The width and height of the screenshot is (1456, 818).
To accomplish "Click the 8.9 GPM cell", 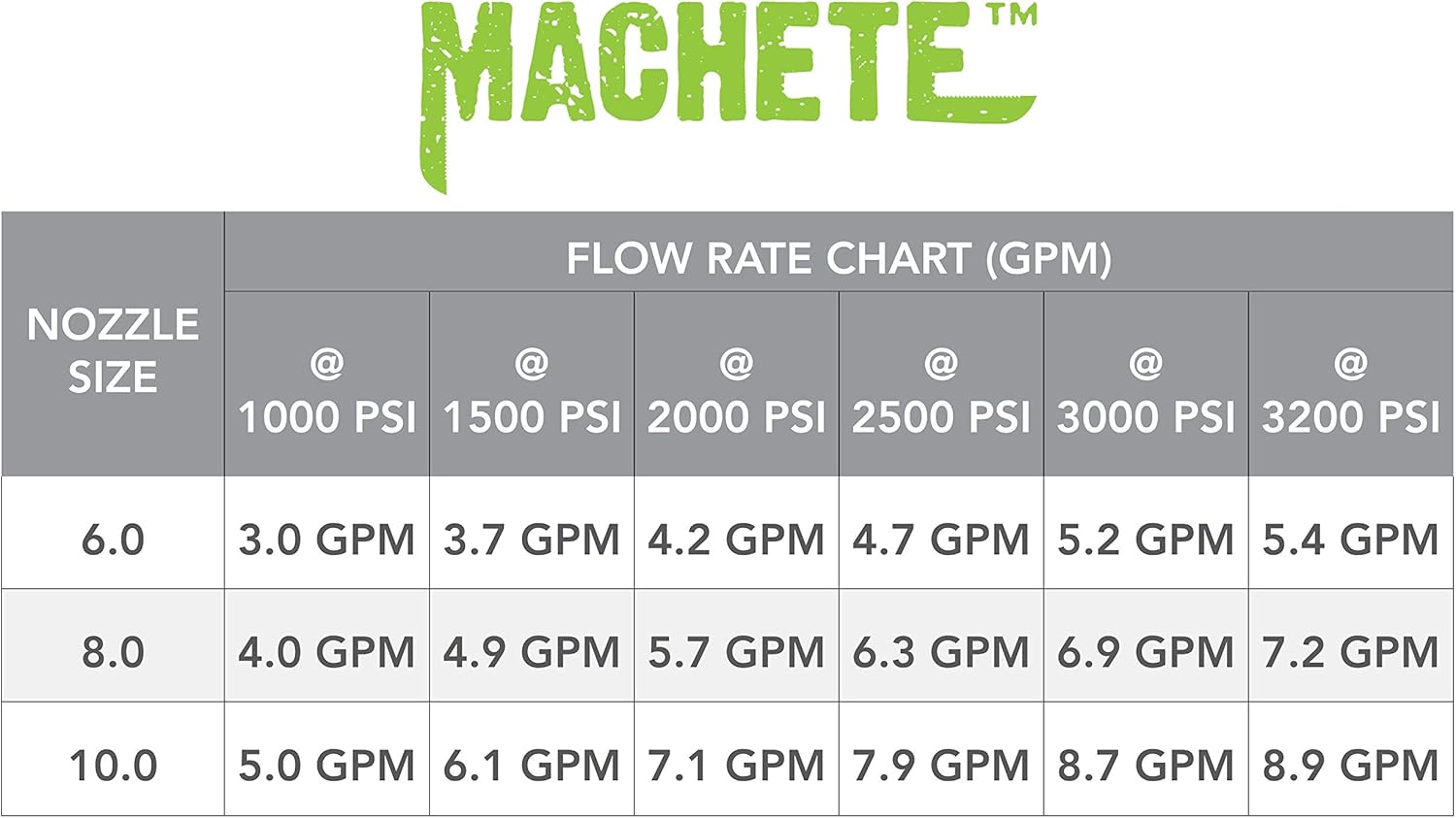I will [1351, 766].
